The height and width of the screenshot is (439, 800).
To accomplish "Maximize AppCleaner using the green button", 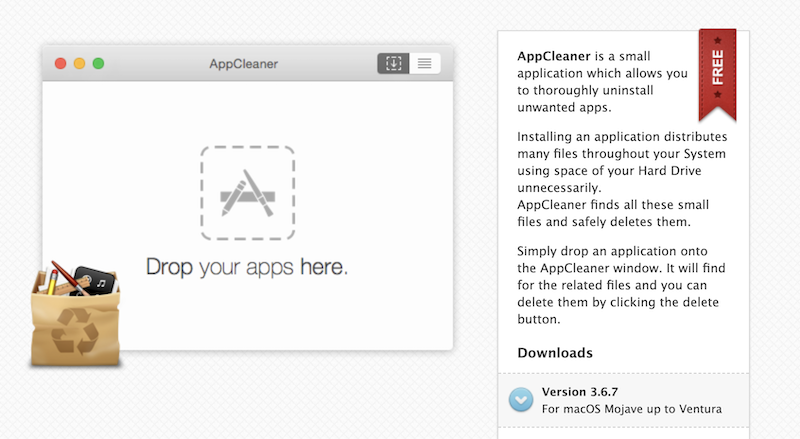I will coord(98,63).
